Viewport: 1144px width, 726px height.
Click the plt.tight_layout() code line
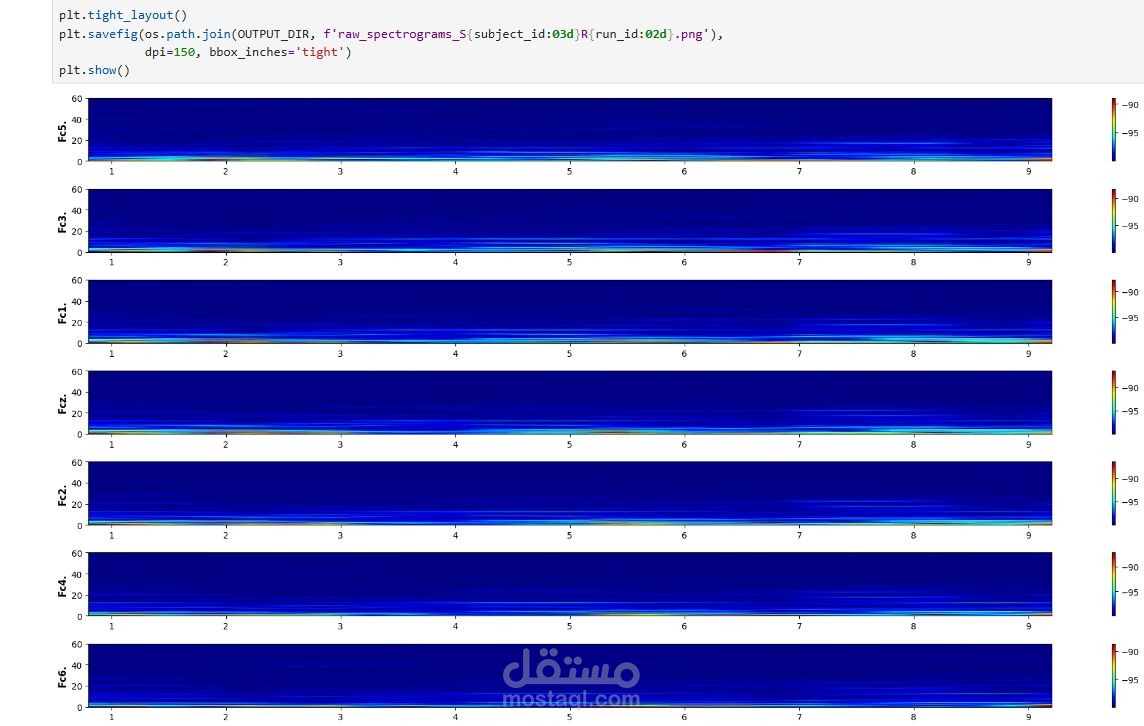(123, 15)
